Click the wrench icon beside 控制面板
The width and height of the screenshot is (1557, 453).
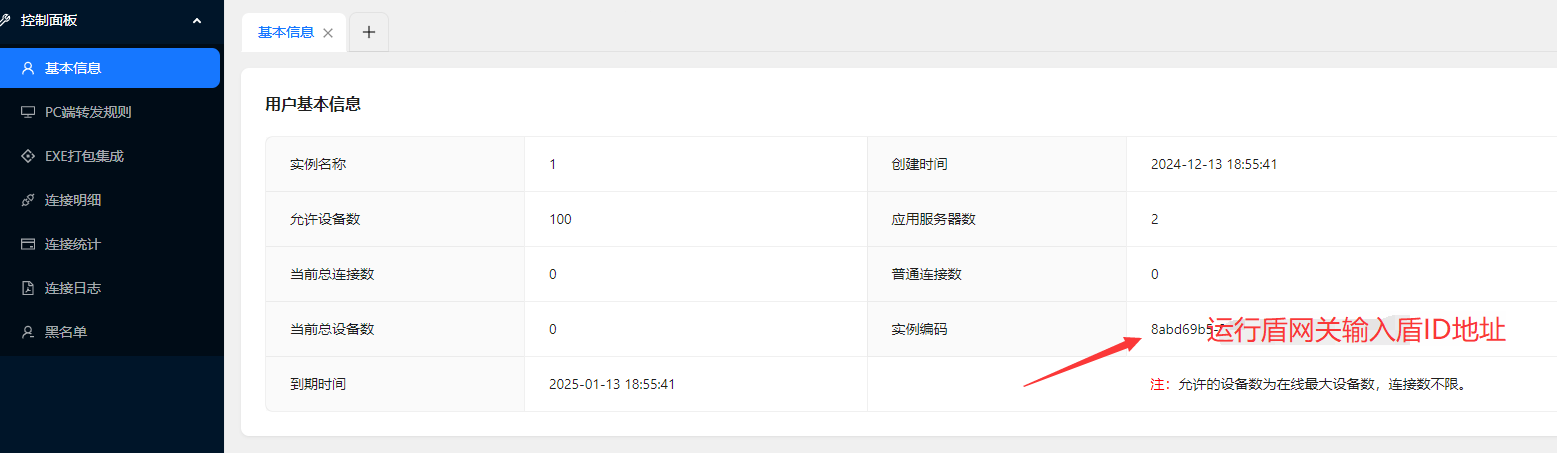pos(6,20)
